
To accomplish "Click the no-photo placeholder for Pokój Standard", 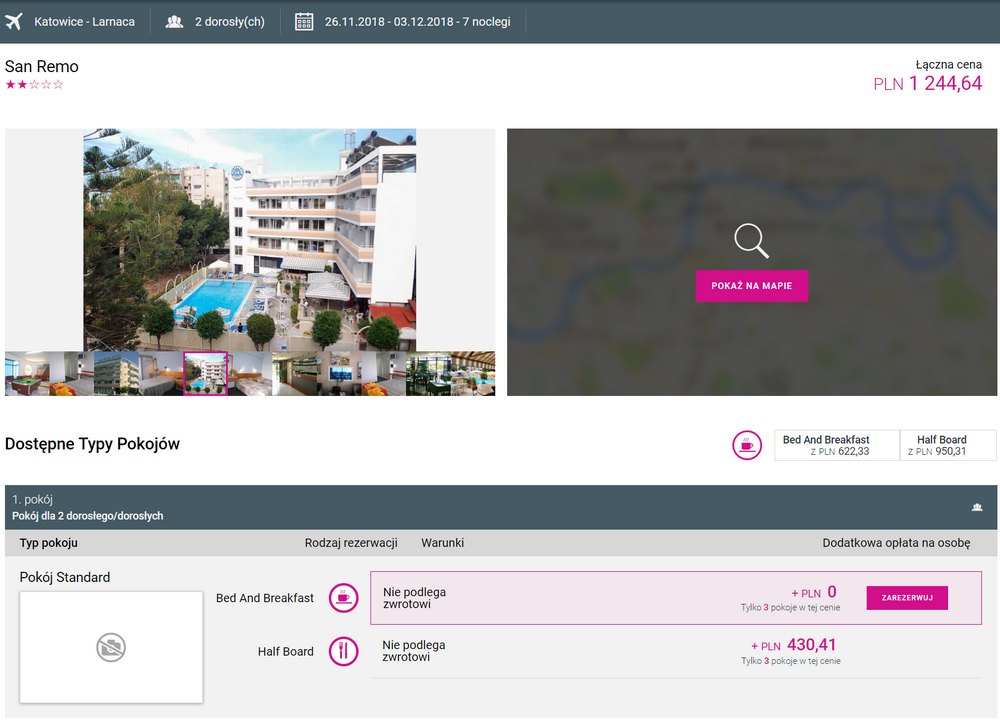I will [111, 648].
